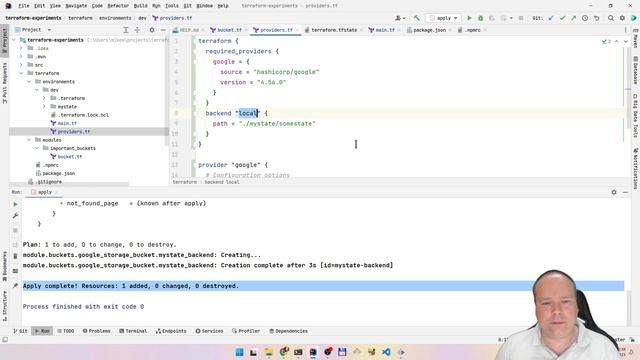Open Run panel settings gear at right

(614, 192)
